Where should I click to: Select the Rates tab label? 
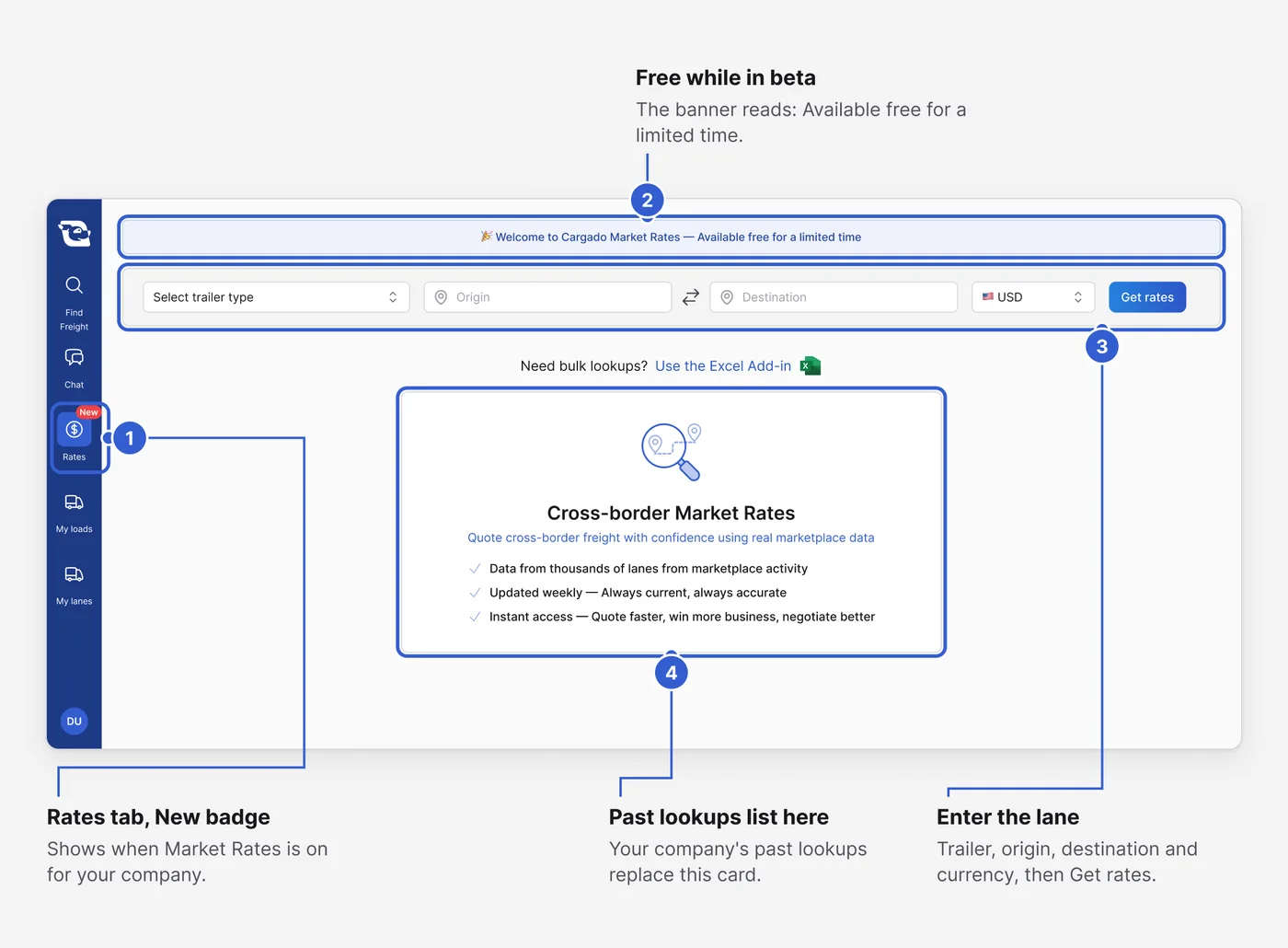coord(75,457)
